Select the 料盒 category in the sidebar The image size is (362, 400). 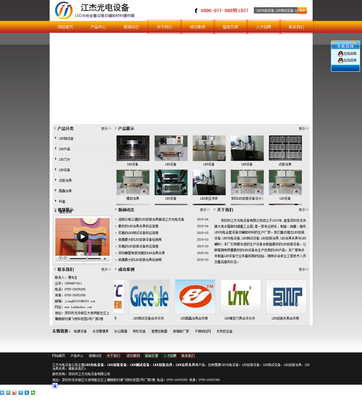[x=62, y=201]
